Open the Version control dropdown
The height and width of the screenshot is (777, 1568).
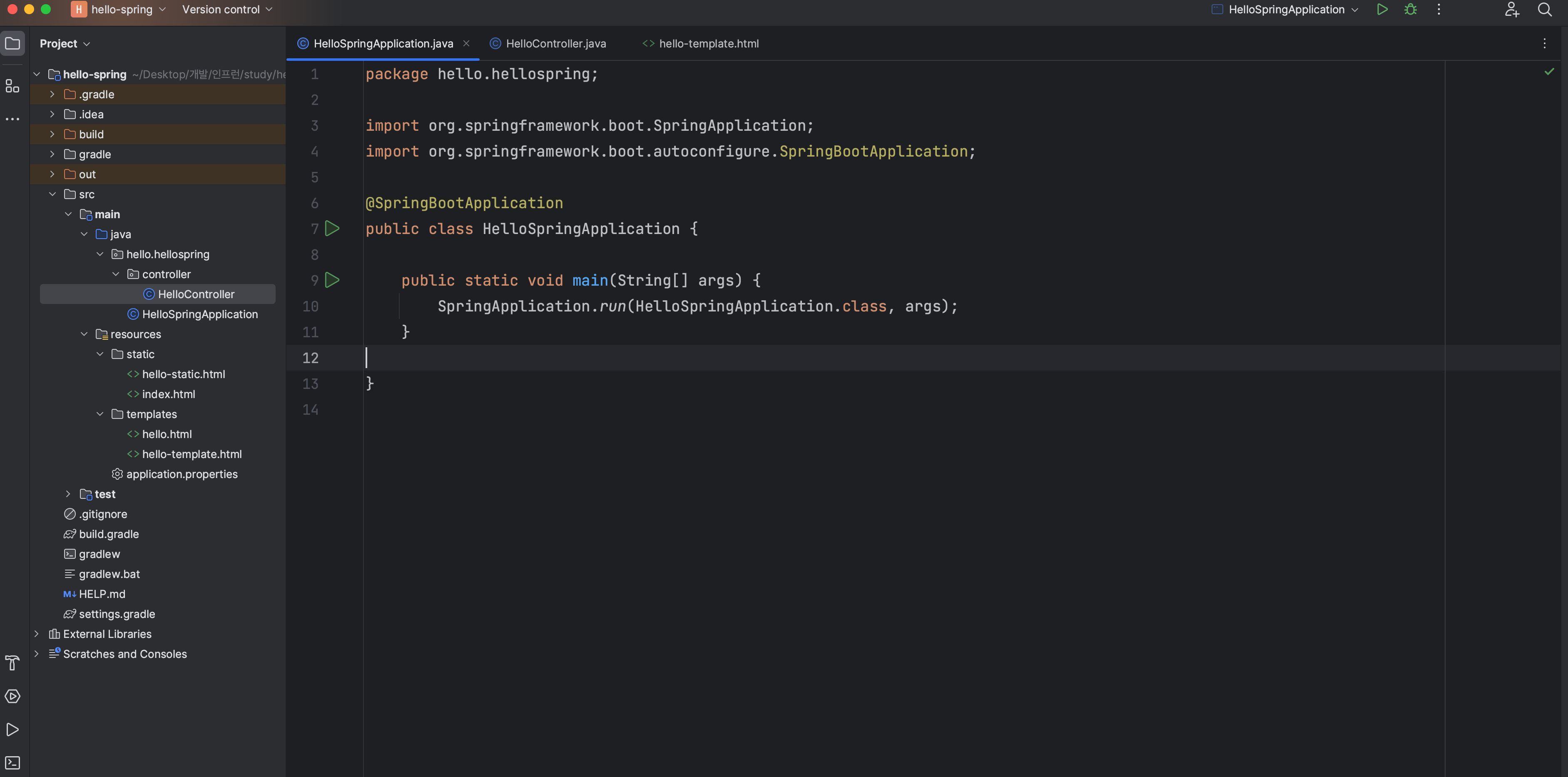coord(227,9)
